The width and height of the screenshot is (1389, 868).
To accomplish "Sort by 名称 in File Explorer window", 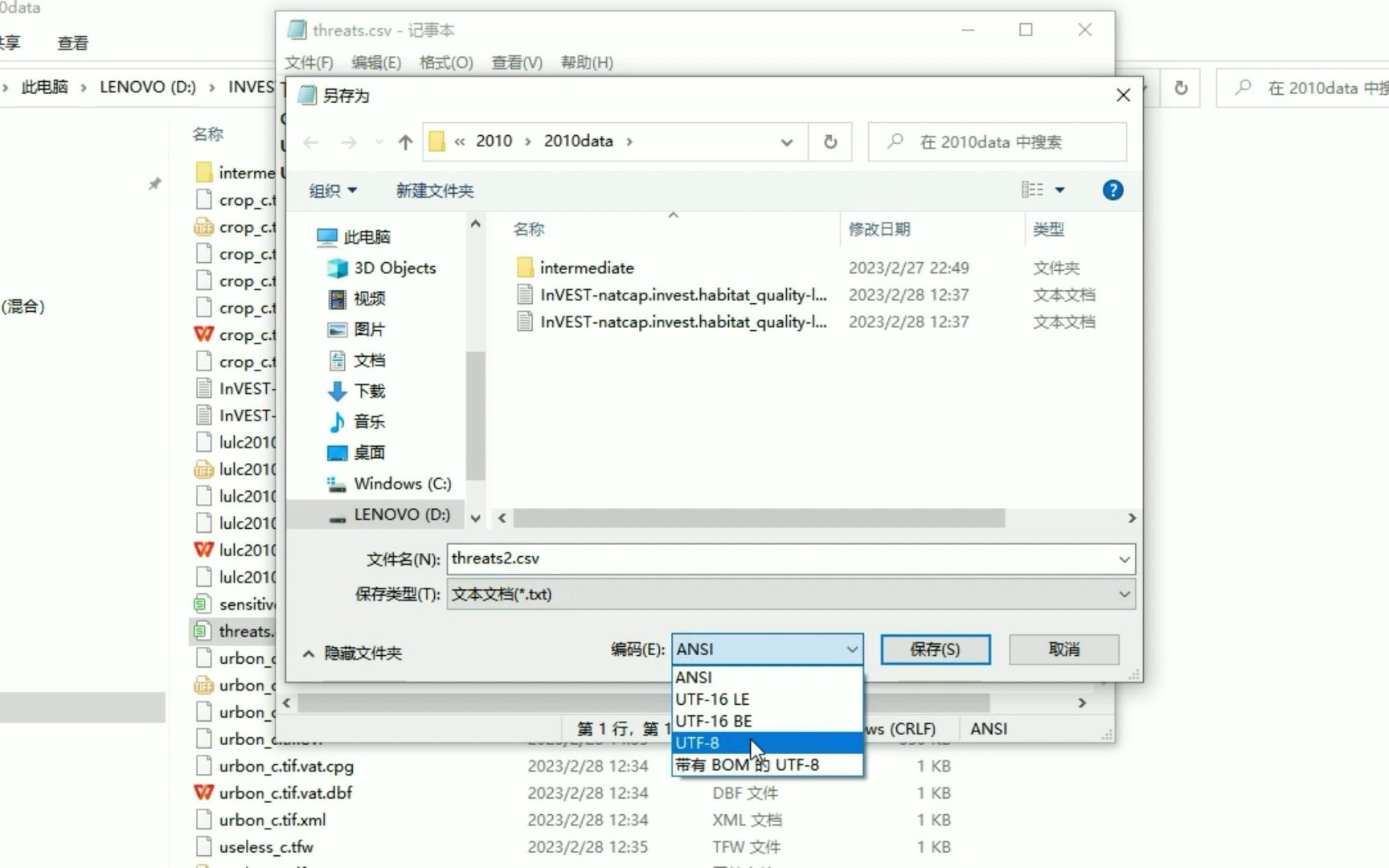I will tap(207, 134).
